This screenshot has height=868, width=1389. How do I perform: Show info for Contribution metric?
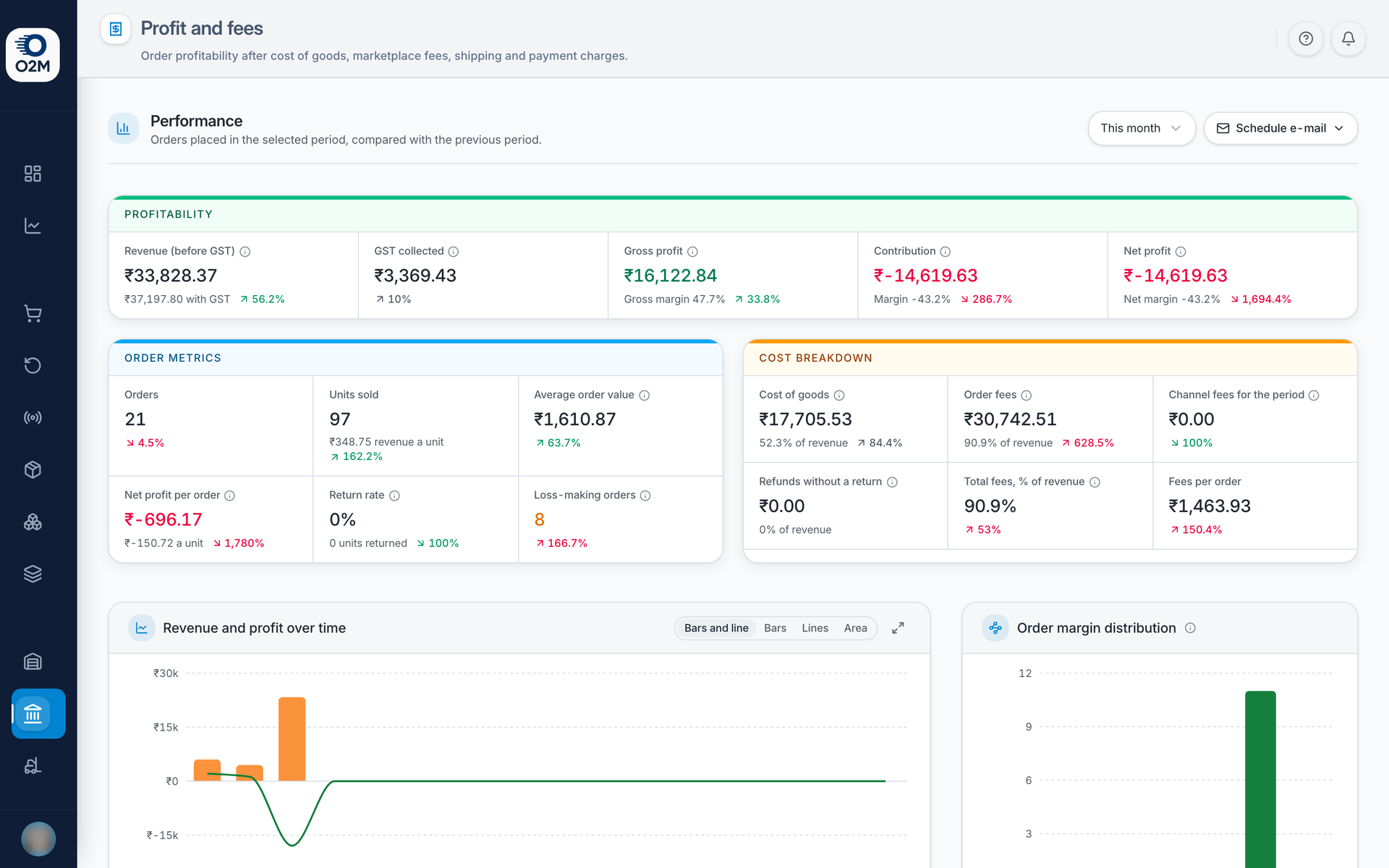[x=946, y=252]
